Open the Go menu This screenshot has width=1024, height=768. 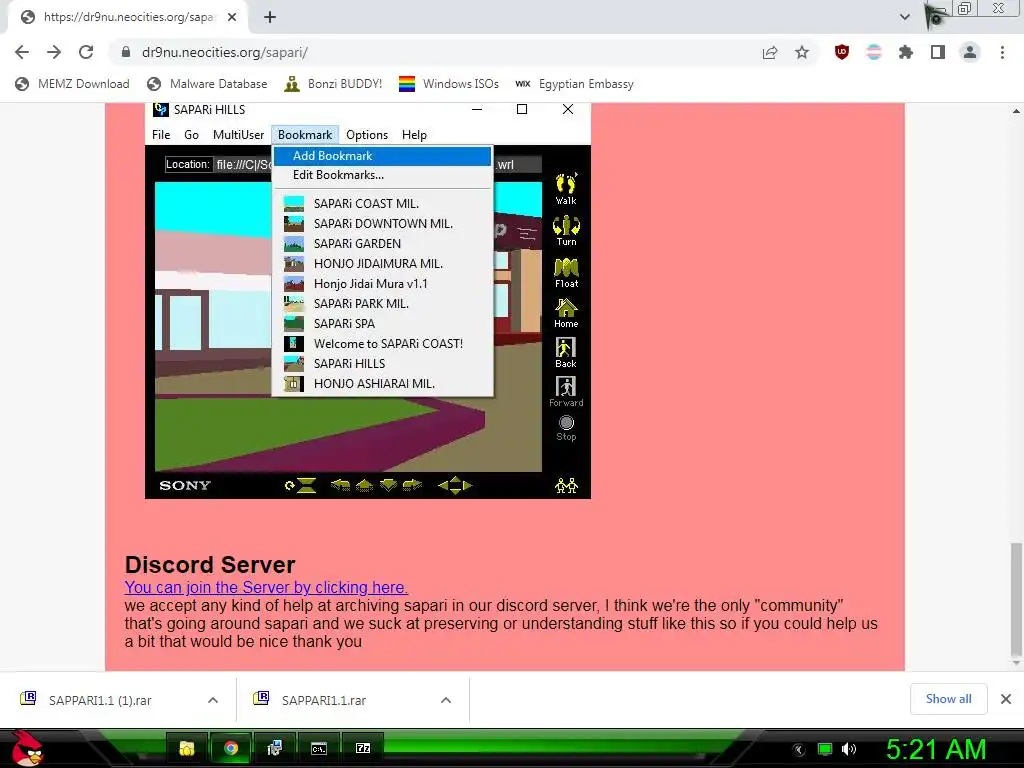pos(191,135)
